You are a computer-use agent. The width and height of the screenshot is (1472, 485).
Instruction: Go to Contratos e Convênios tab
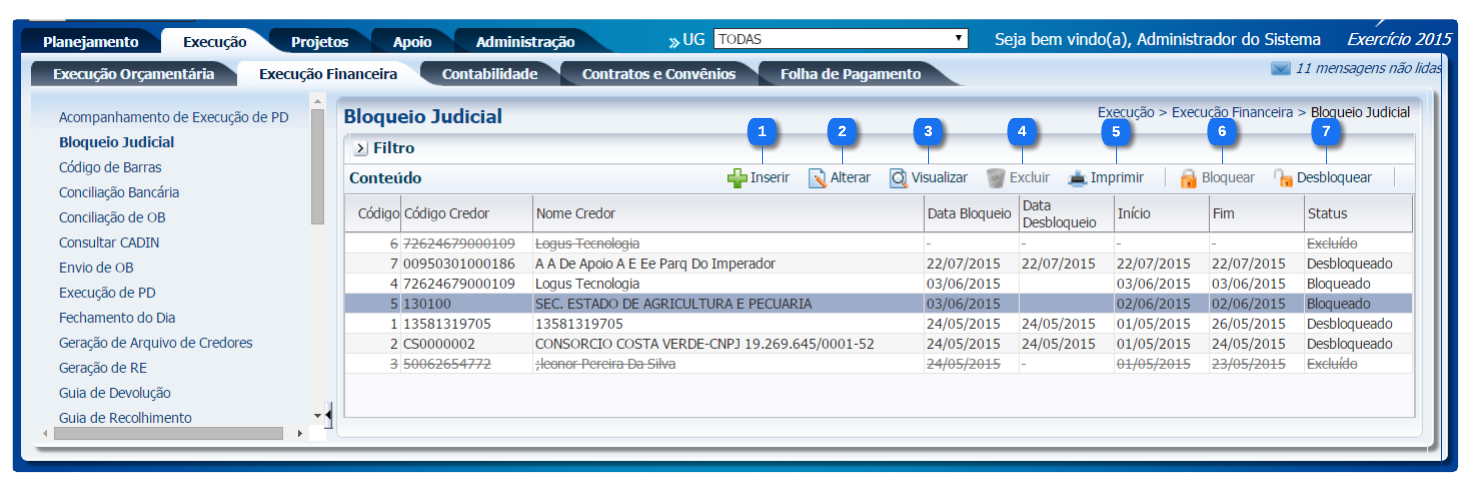(x=658, y=74)
